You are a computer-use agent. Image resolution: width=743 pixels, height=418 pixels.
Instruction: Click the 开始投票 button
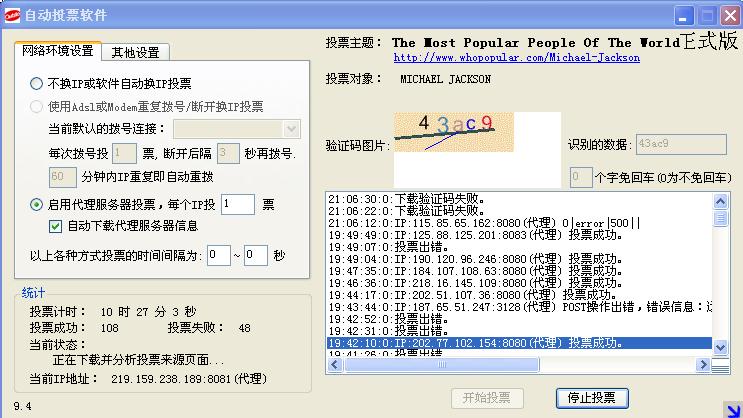tap(487, 398)
